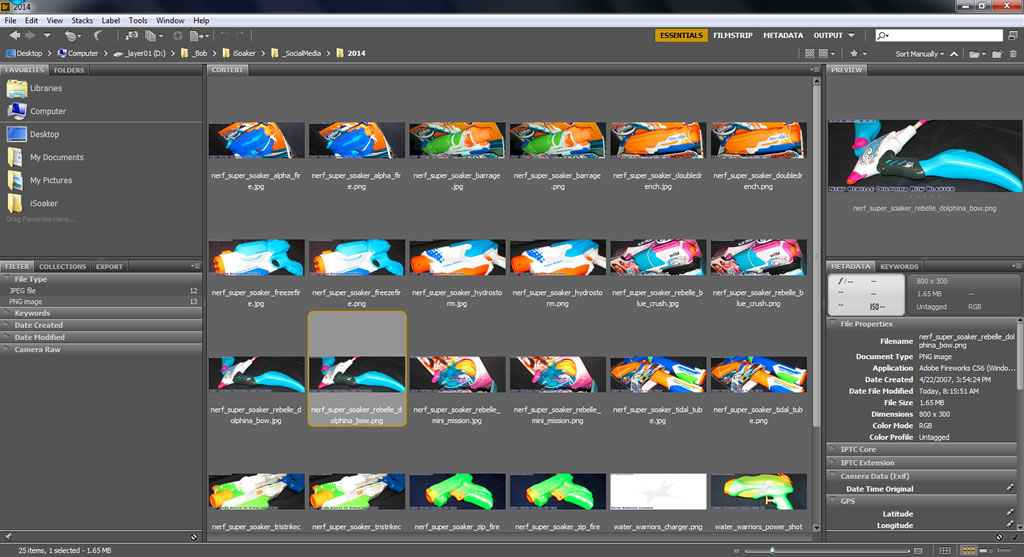Open the Filter by rating star menu

[857, 54]
